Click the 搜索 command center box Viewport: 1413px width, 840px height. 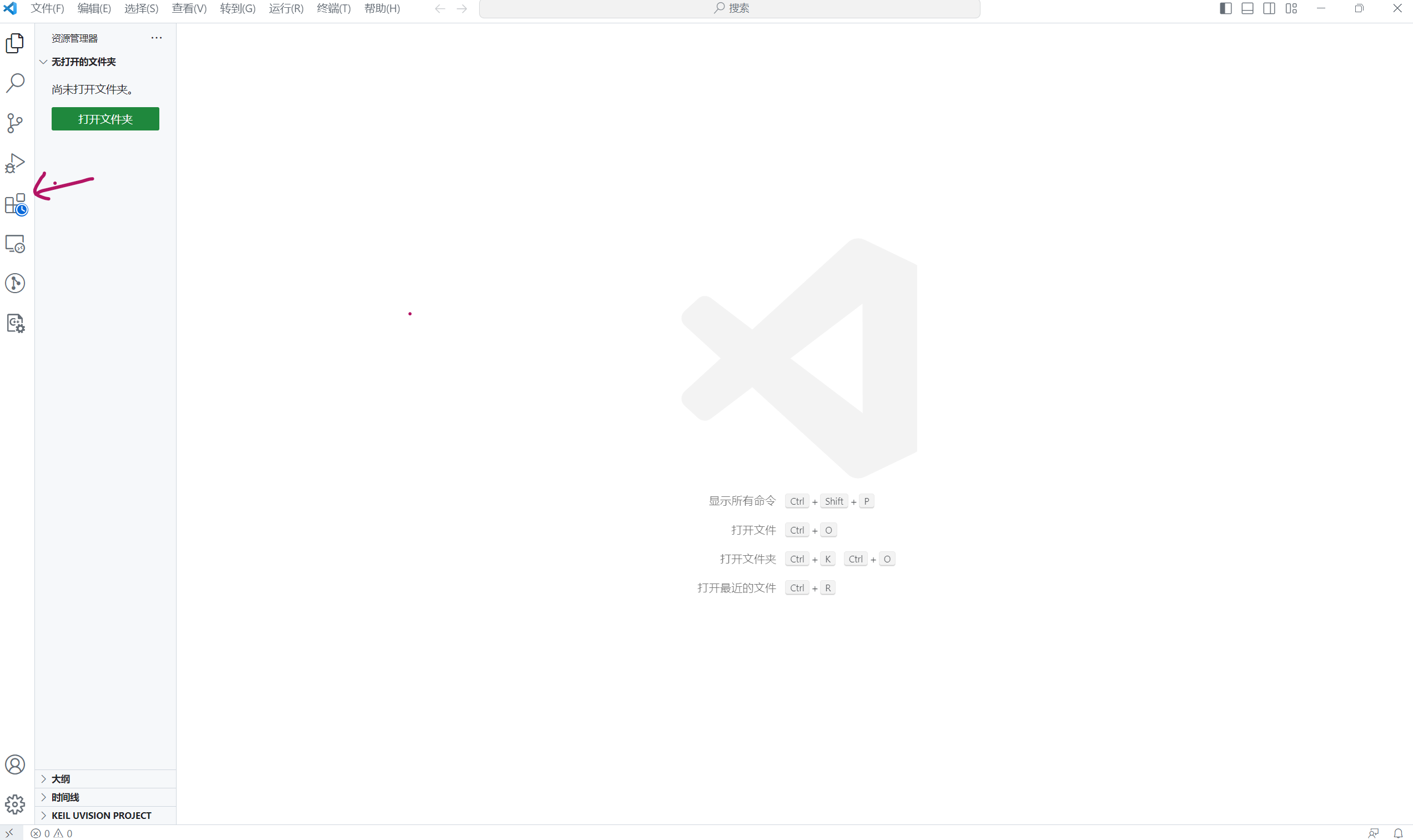730,8
